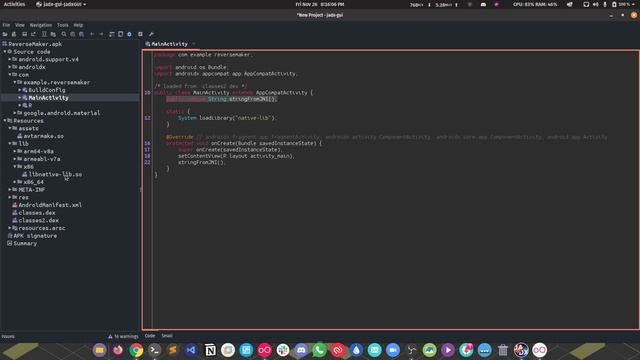Switch to the Code view tab
640x360 pixels.
pyautogui.click(x=150, y=336)
